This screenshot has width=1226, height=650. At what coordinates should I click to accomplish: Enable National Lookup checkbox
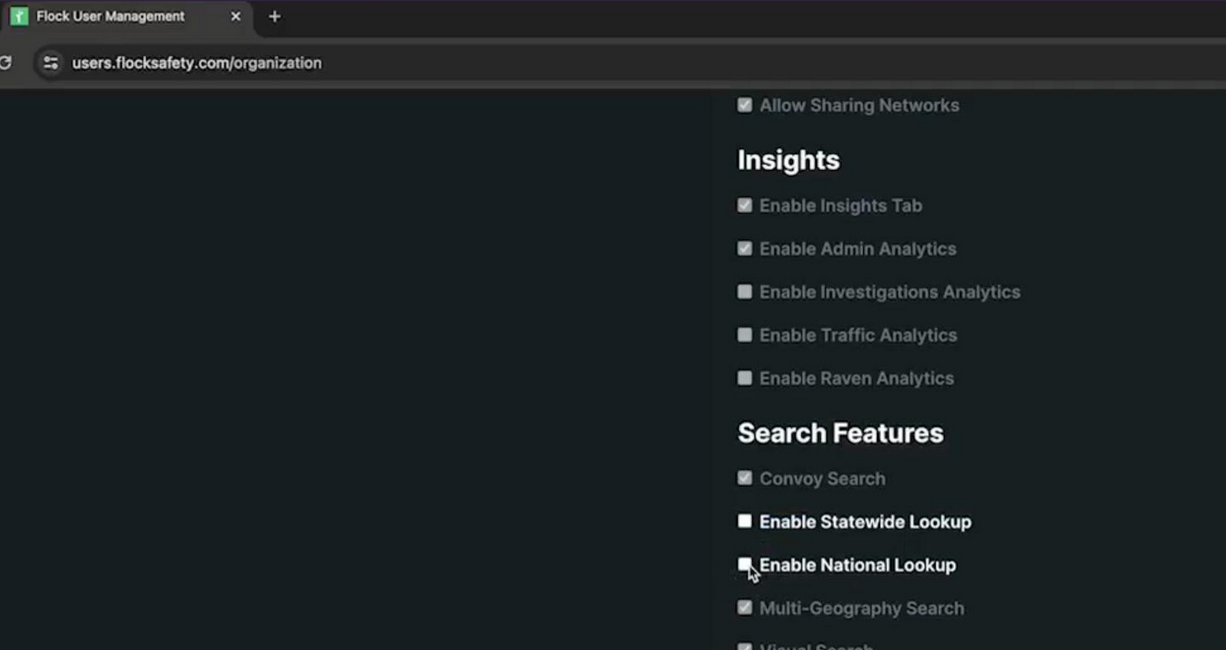tap(745, 564)
